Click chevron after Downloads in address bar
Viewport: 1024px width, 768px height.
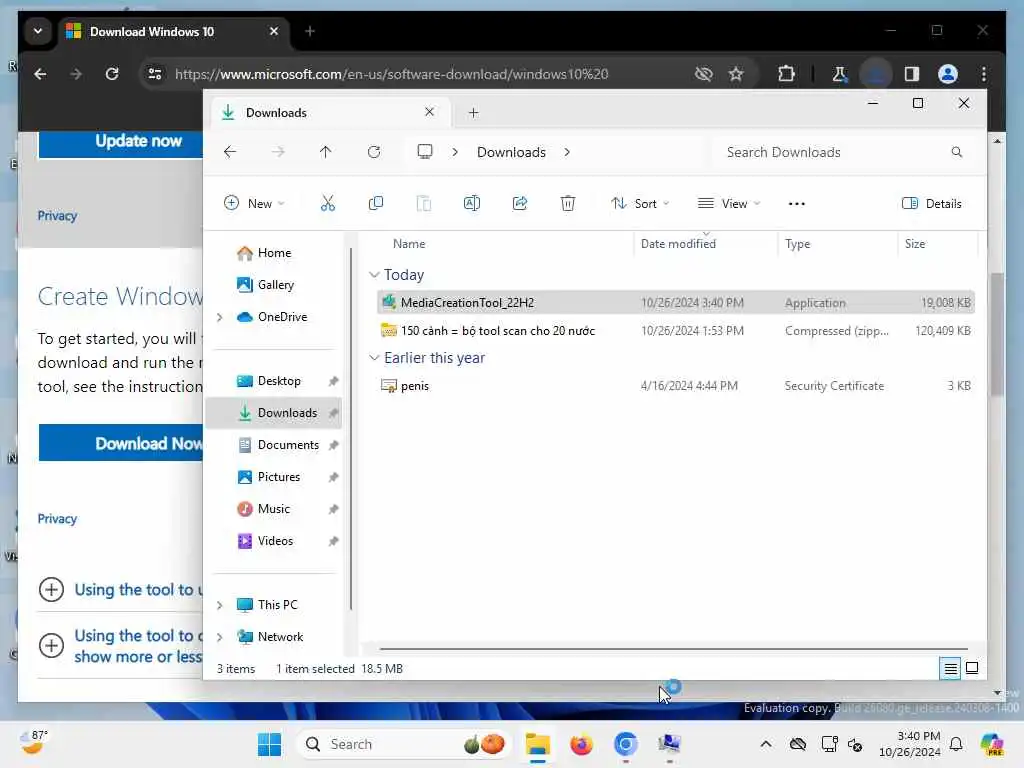[x=567, y=152]
